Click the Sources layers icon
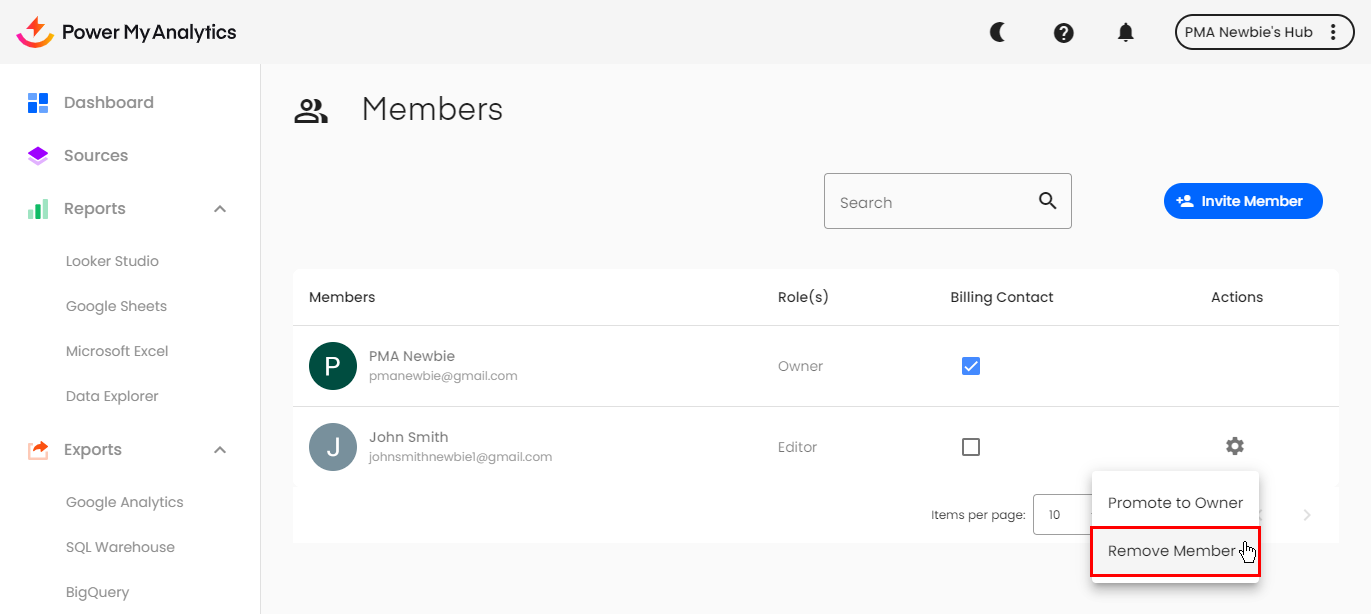This screenshot has width=1371, height=614. pos(38,156)
